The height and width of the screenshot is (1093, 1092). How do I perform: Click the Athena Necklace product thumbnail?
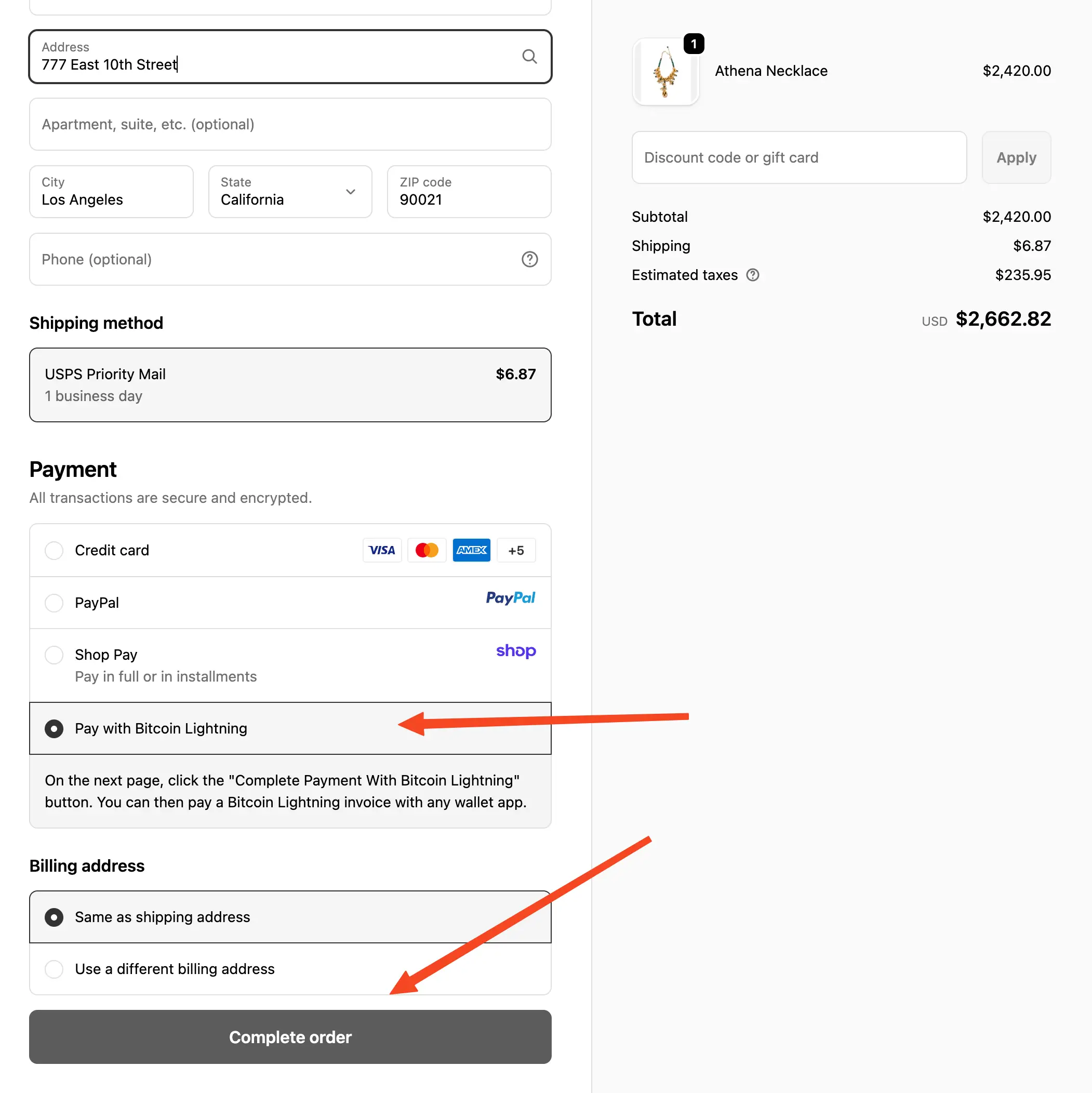coord(666,71)
